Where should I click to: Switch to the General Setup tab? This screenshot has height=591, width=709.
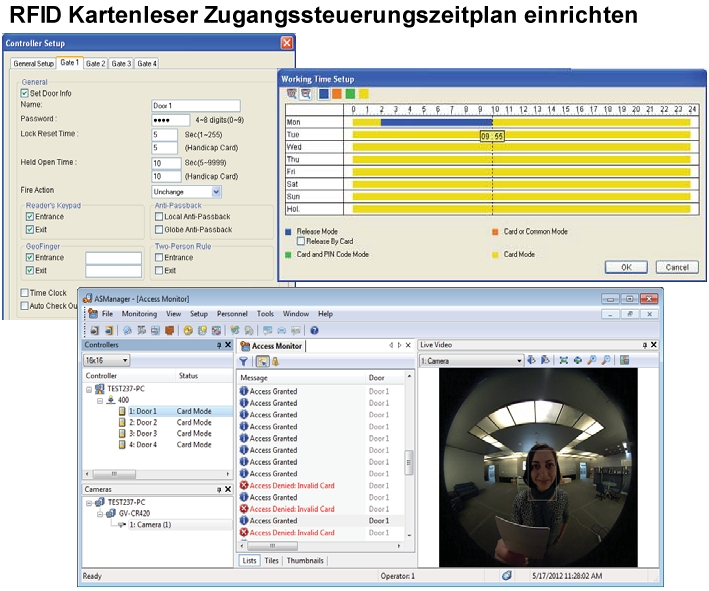pos(33,64)
